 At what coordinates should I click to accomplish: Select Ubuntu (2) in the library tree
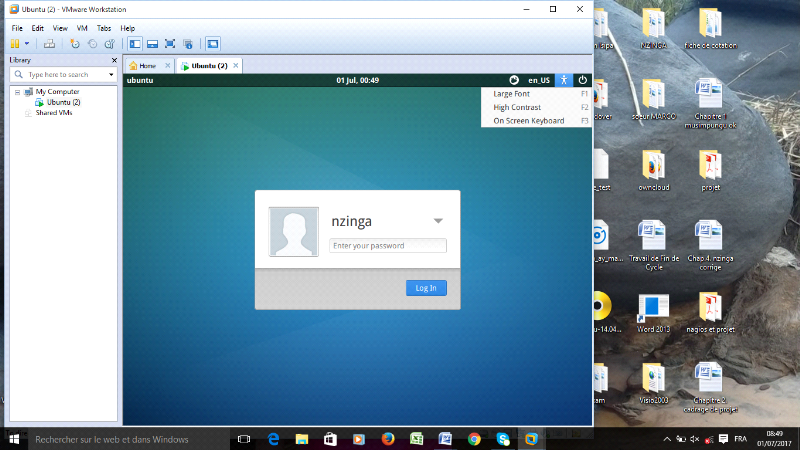pyautogui.click(x=63, y=102)
